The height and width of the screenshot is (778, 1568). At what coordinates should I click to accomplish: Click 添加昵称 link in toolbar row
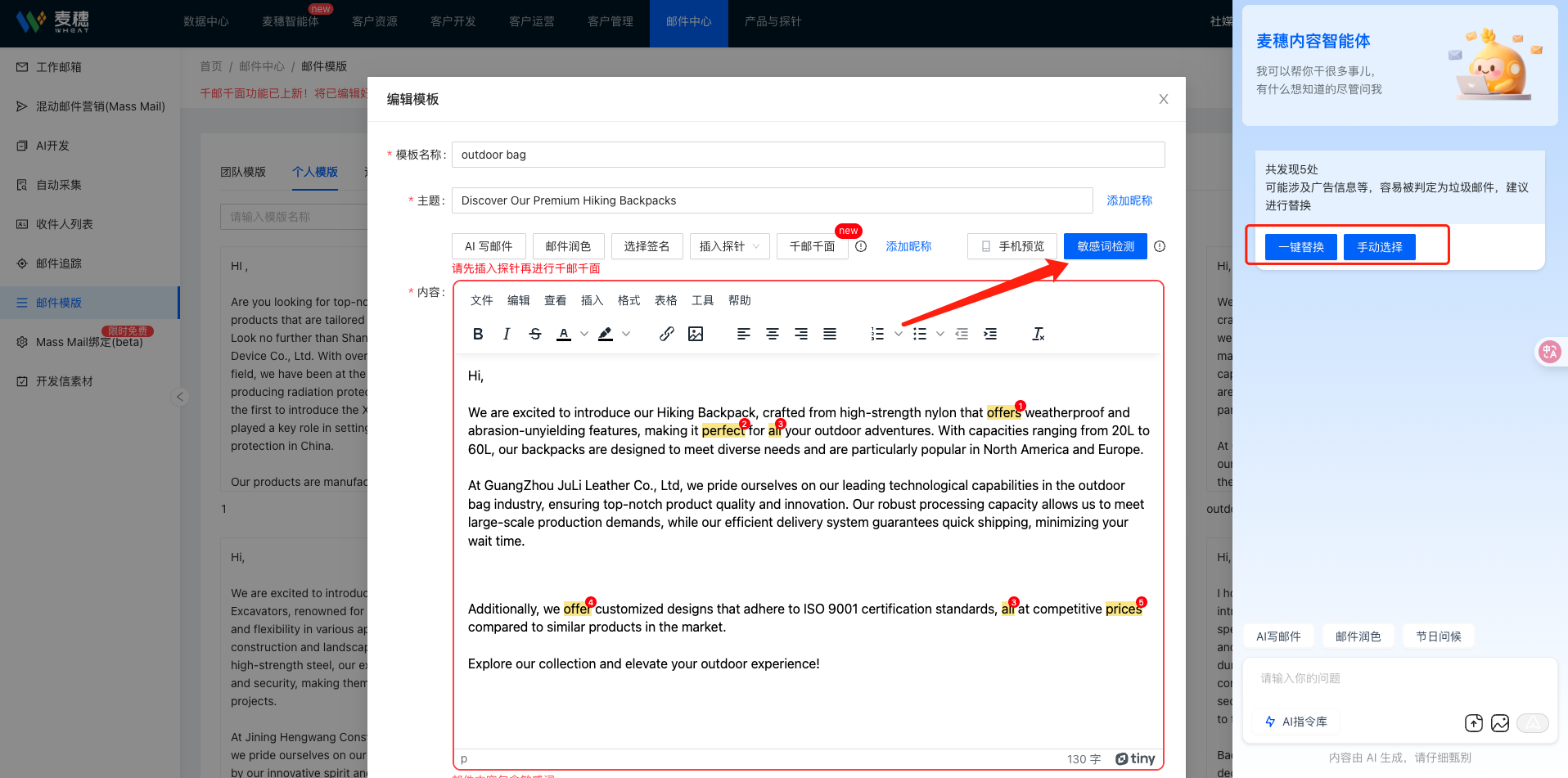point(908,246)
